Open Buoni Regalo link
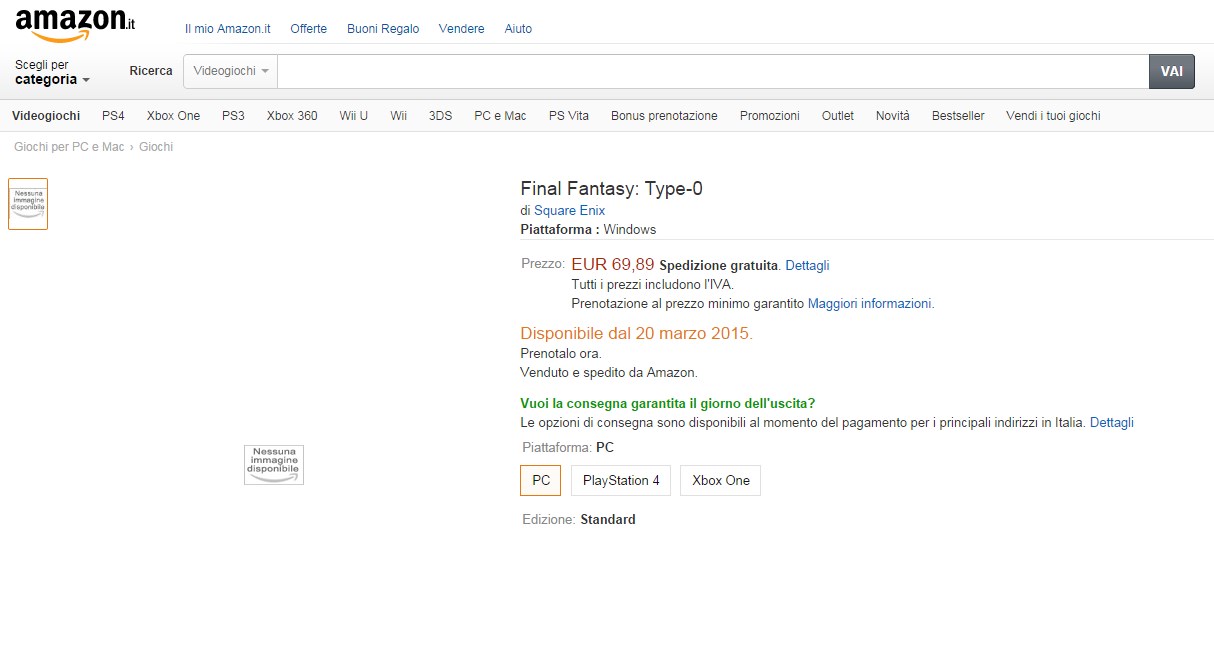The image size is (1214, 653). click(x=383, y=29)
